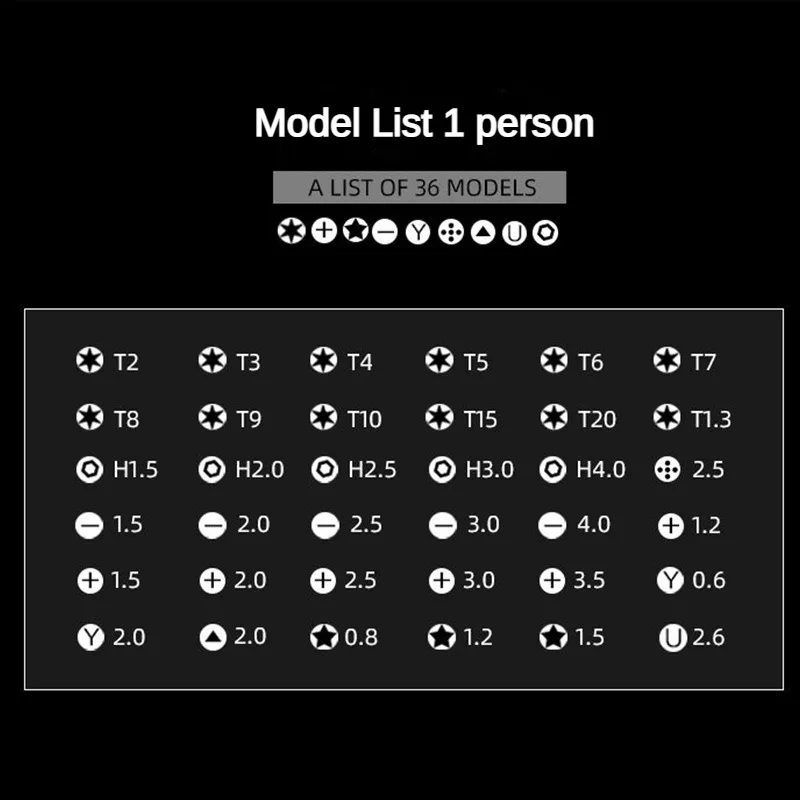Click the four-dot icon beside 2.5

(x=667, y=469)
